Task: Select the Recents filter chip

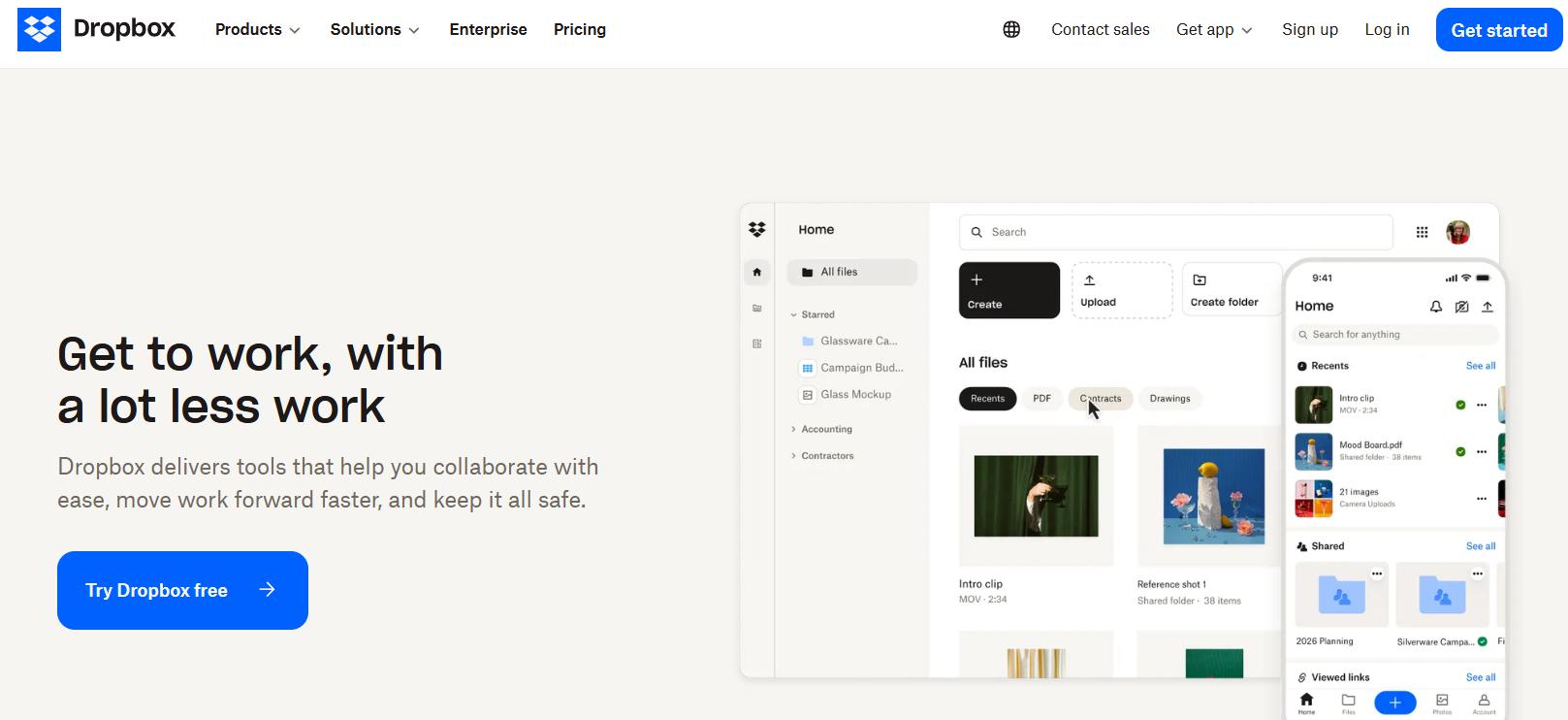Action: [x=987, y=398]
